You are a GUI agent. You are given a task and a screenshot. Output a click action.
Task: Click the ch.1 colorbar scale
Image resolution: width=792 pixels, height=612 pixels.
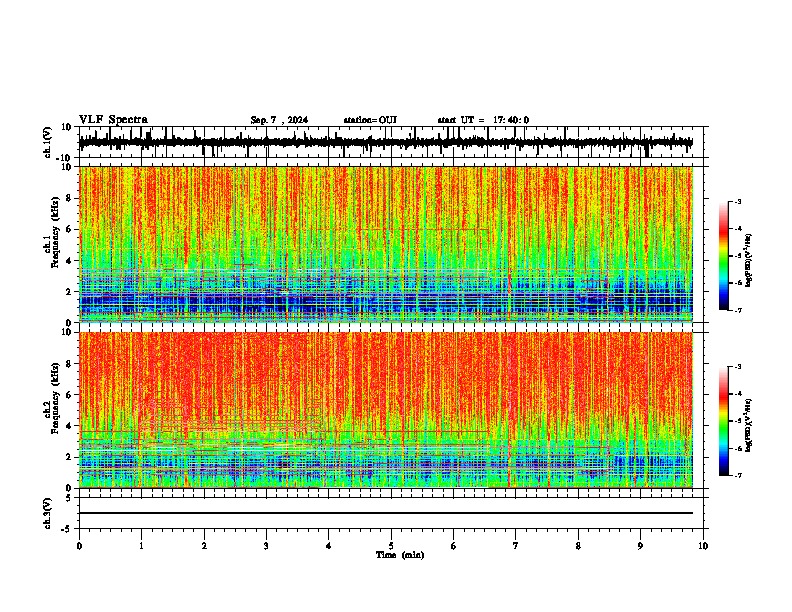[723, 255]
